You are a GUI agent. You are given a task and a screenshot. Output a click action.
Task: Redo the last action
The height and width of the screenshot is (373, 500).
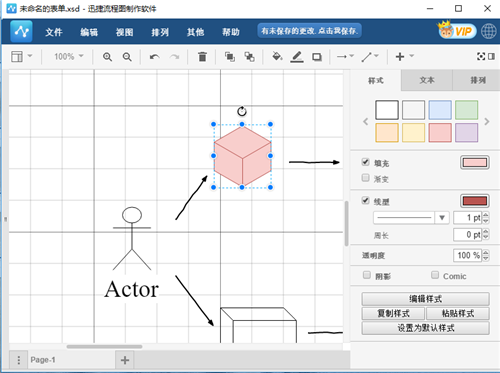[x=174, y=57]
